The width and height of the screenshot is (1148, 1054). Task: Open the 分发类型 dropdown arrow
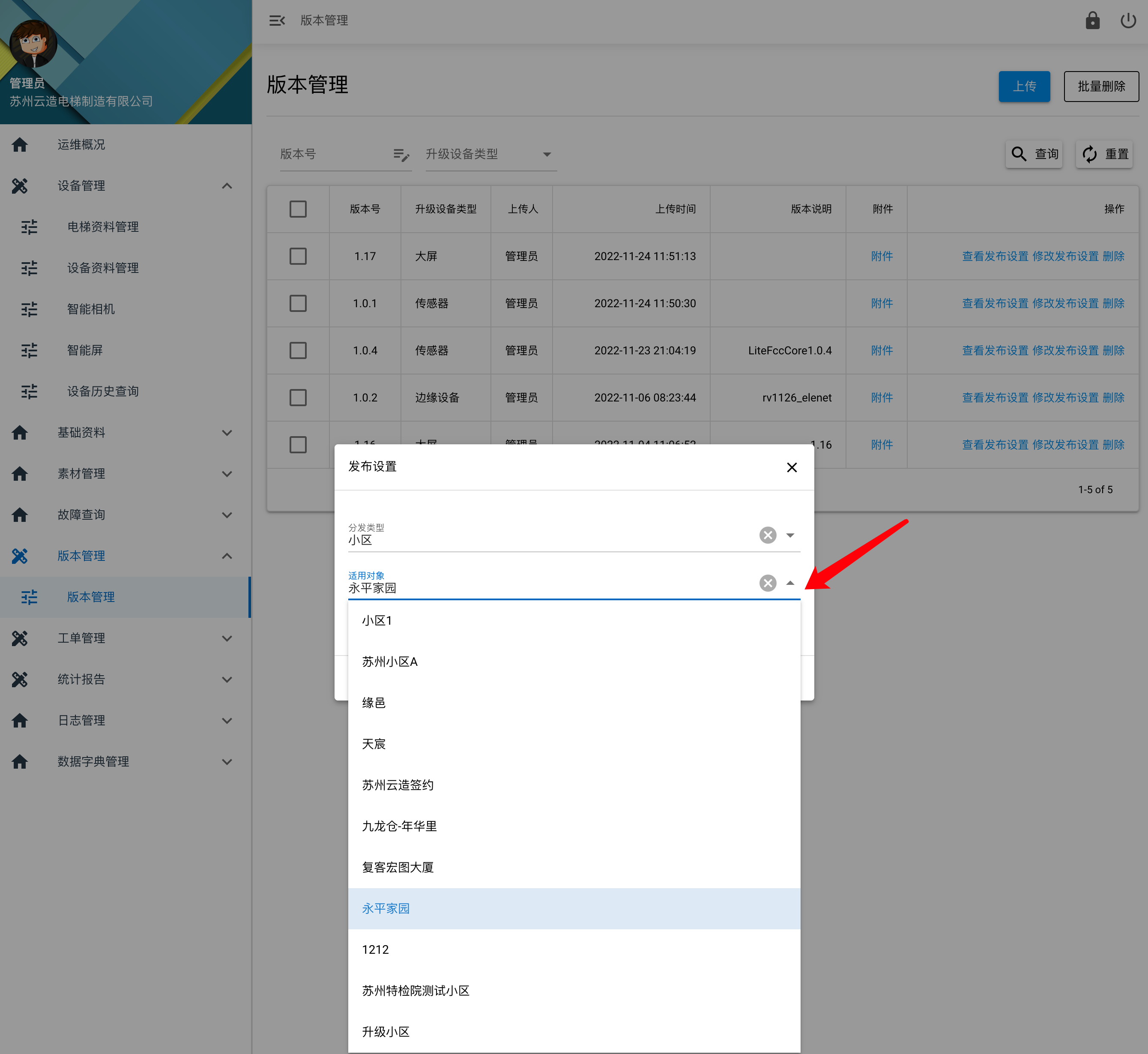coord(790,535)
